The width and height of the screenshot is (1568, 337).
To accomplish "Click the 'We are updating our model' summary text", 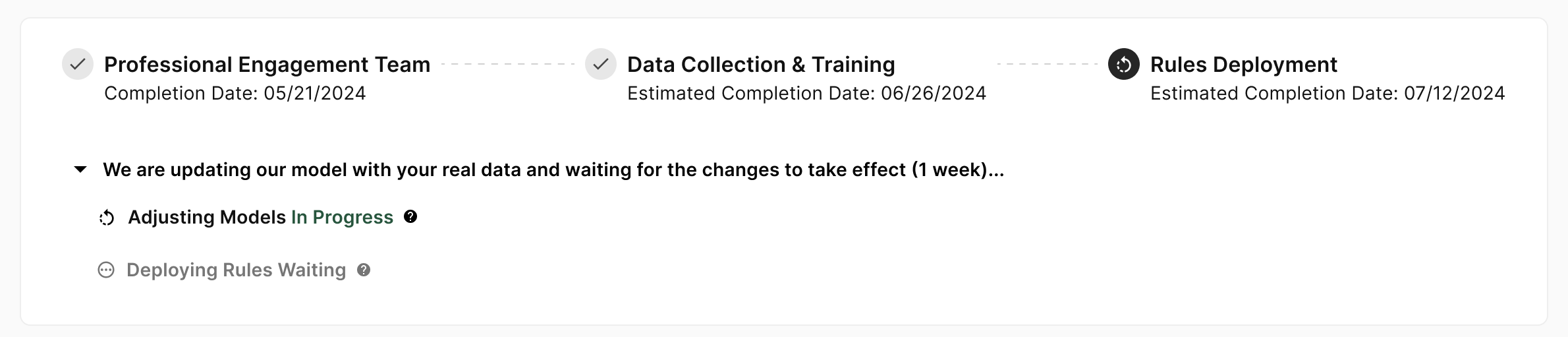I will click(x=553, y=170).
